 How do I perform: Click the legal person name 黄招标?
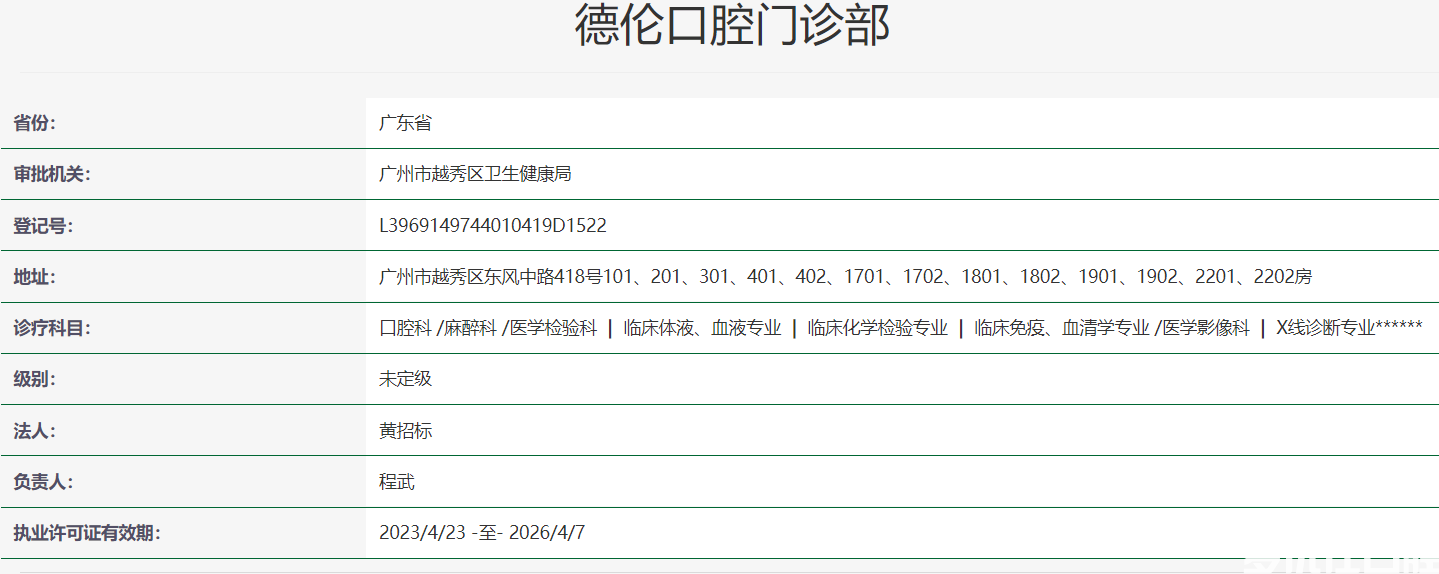[x=406, y=431]
